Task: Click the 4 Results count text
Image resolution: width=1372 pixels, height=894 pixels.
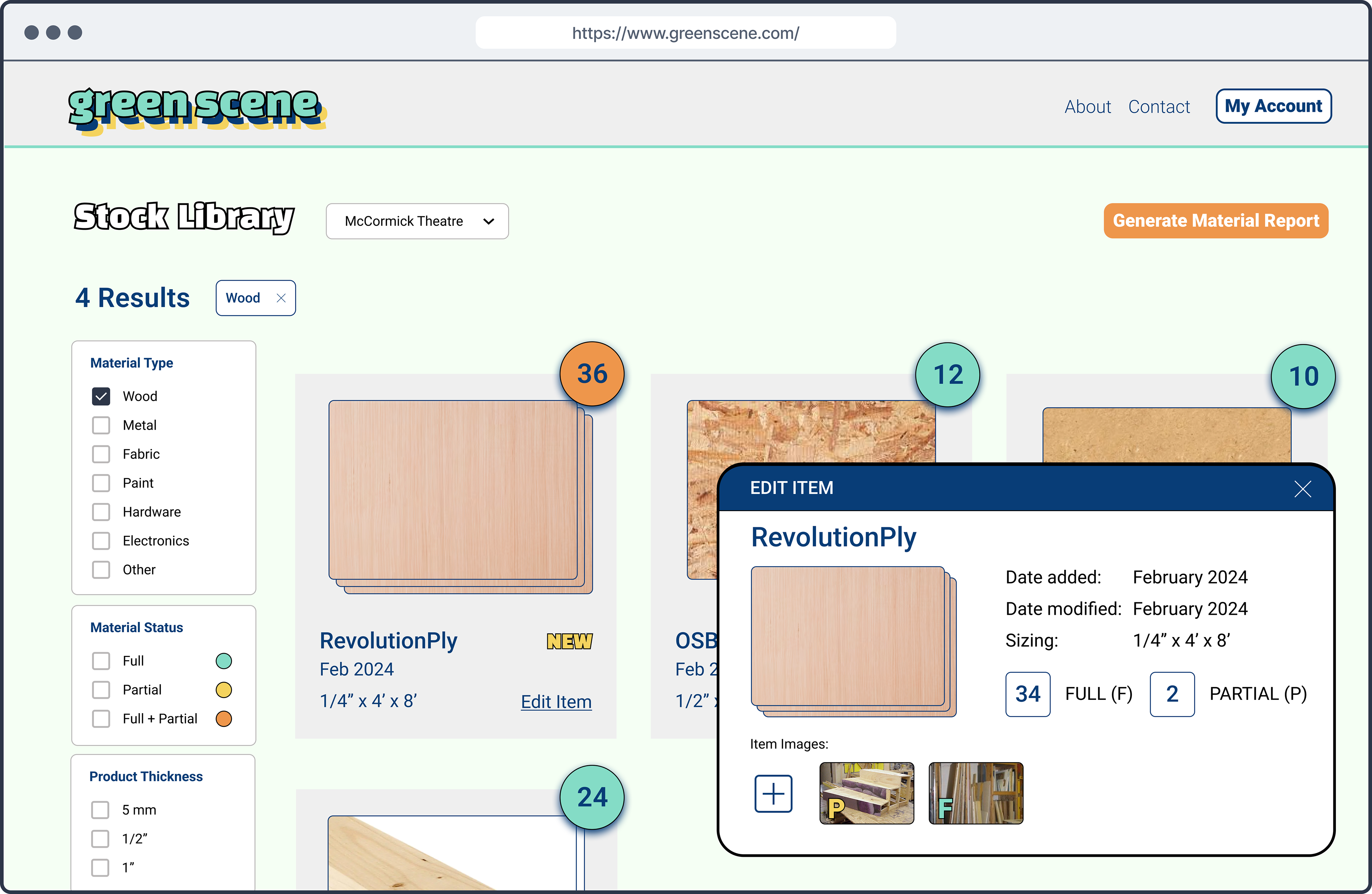Action: pos(133,298)
